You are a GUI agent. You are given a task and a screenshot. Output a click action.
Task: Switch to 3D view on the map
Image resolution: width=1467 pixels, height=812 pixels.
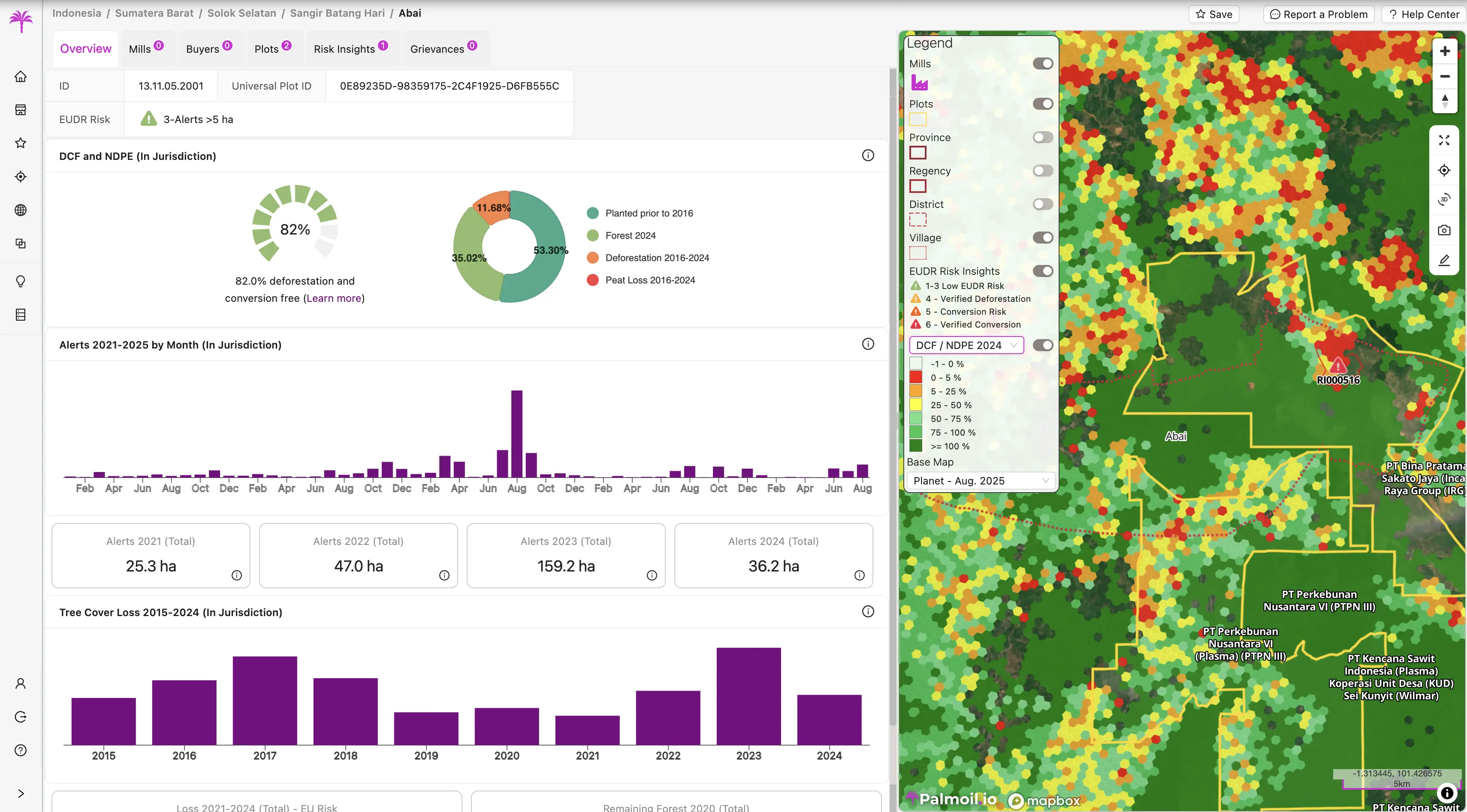coord(1445,199)
